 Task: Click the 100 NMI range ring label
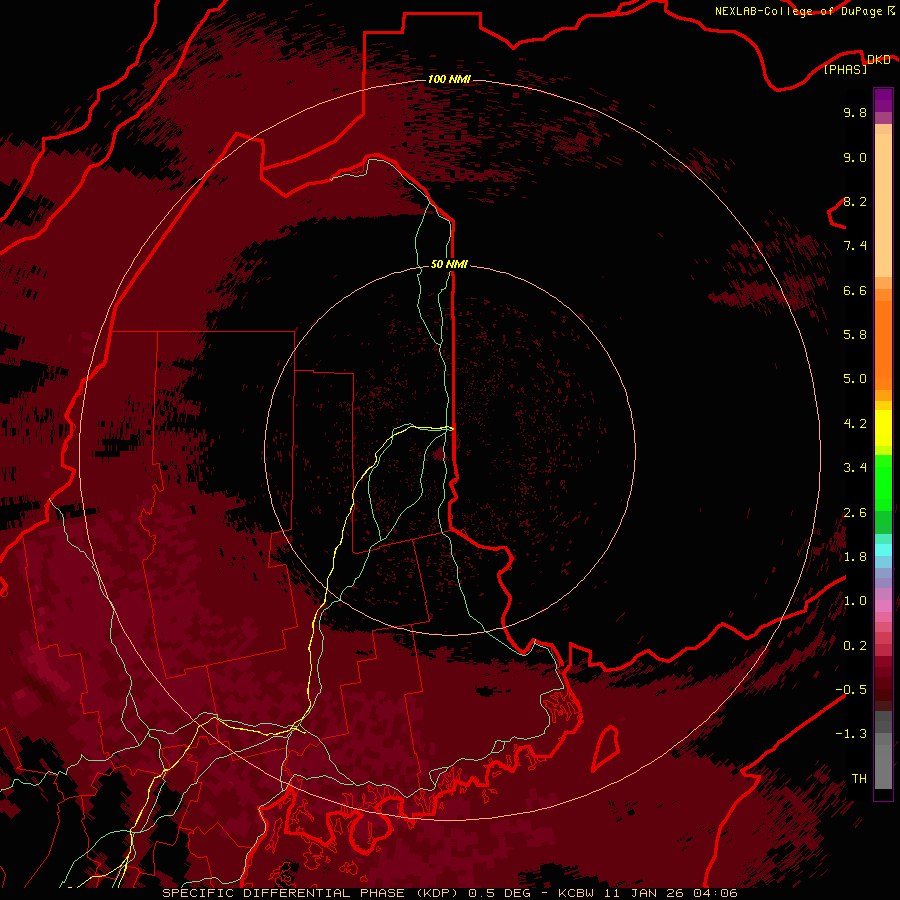[x=449, y=79]
